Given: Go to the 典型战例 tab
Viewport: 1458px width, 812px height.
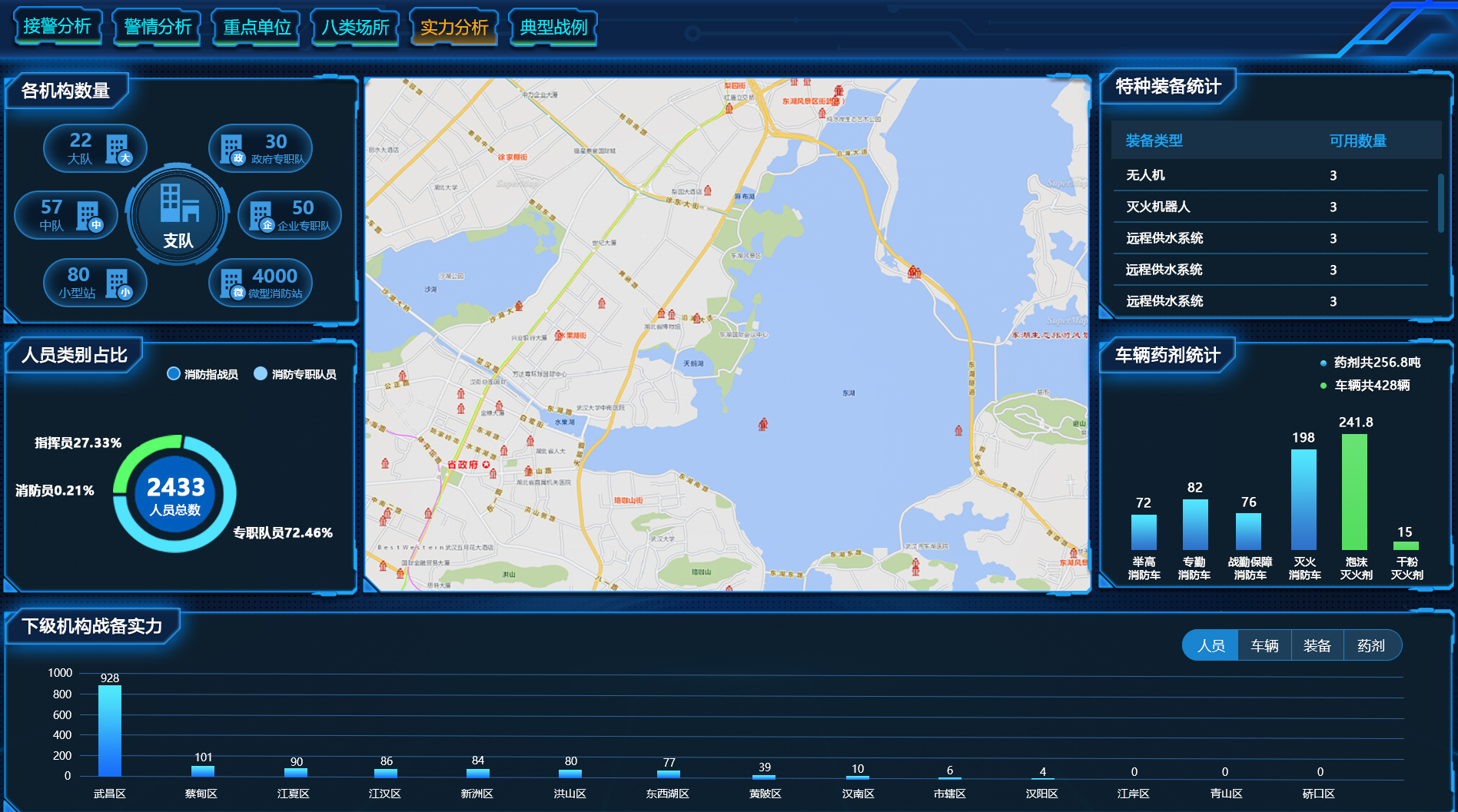Looking at the screenshot, I should (x=553, y=27).
